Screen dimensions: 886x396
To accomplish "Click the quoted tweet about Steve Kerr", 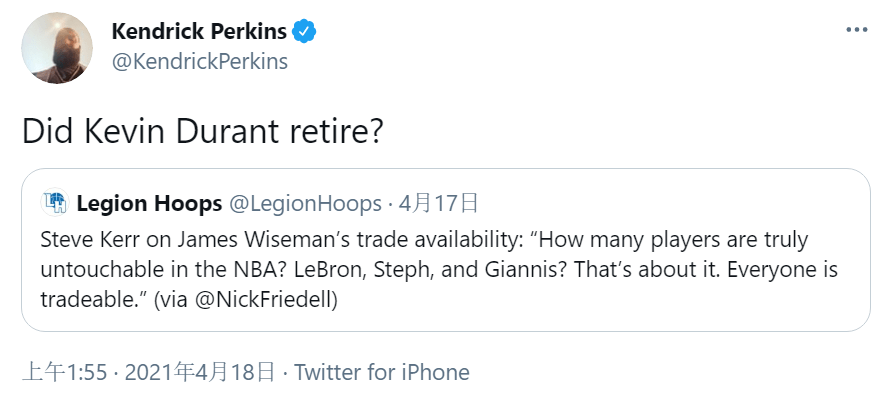I will pyautogui.click(x=445, y=250).
